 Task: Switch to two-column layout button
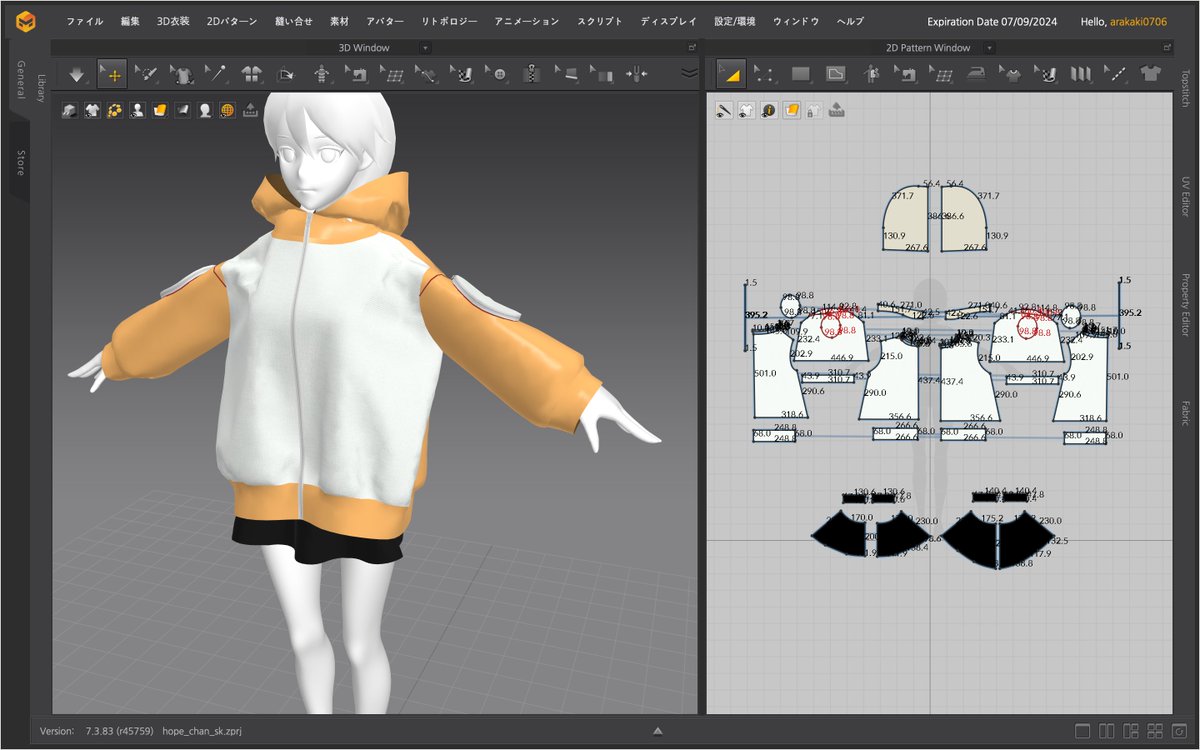1107,731
